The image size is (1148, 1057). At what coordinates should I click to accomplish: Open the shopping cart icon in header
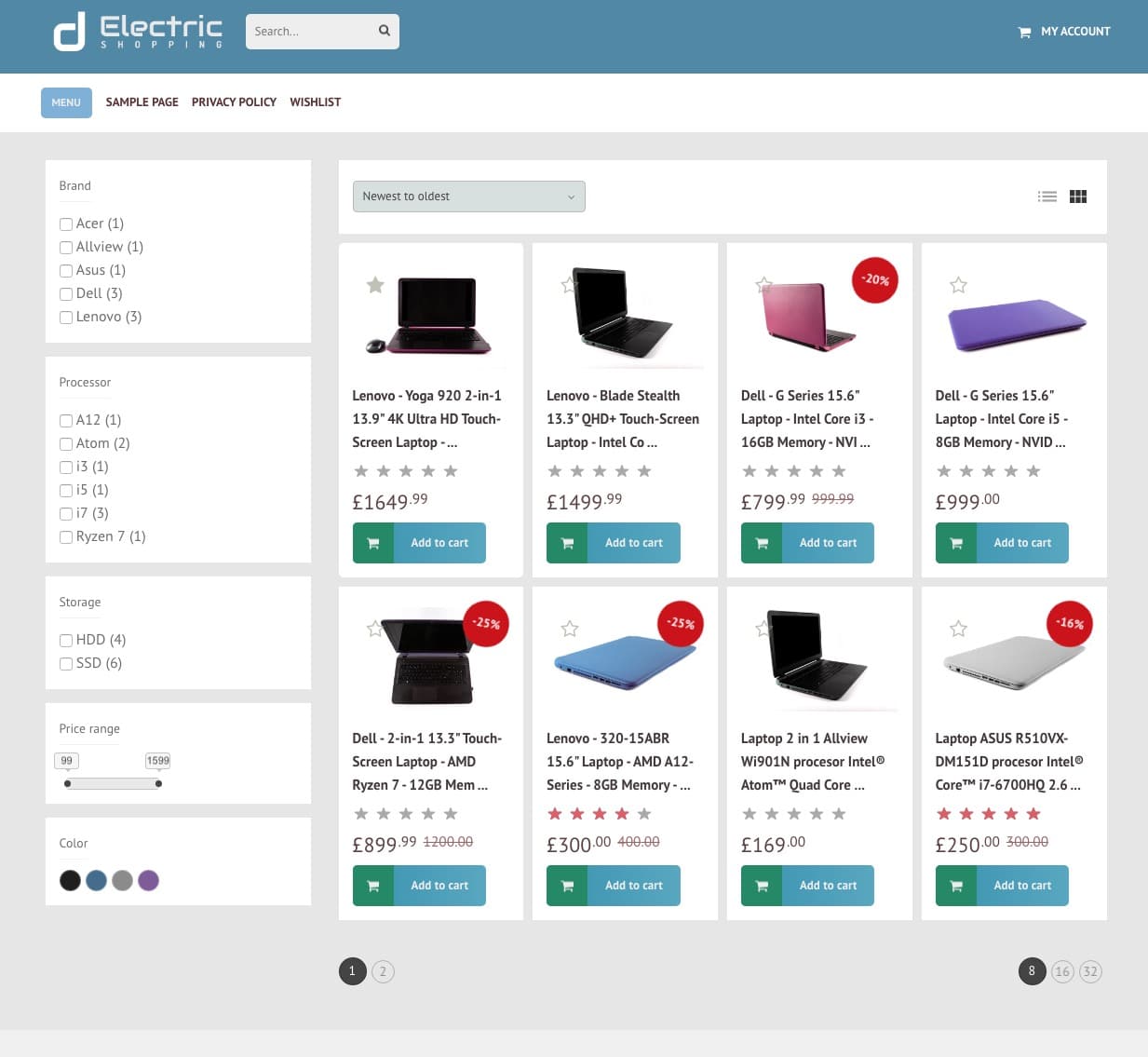(1024, 33)
